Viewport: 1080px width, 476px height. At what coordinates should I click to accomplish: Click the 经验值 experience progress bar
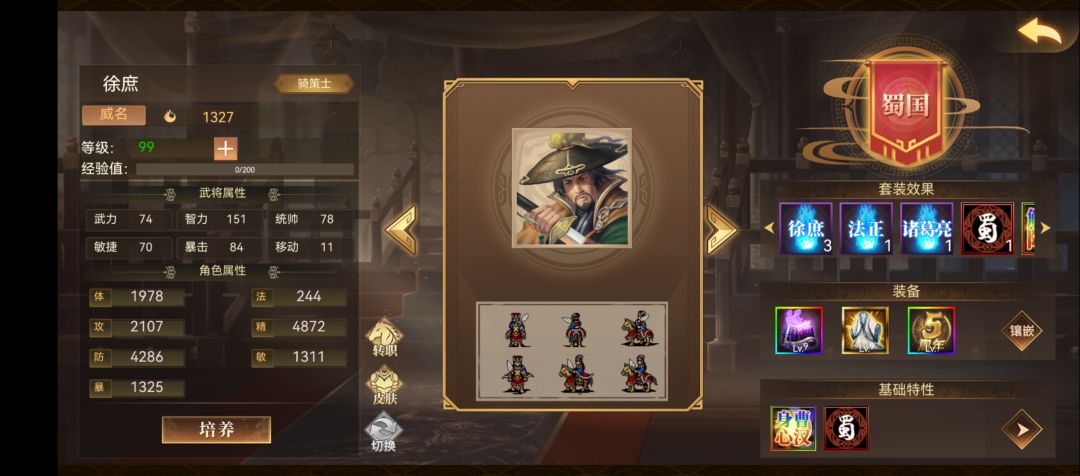(x=245, y=169)
